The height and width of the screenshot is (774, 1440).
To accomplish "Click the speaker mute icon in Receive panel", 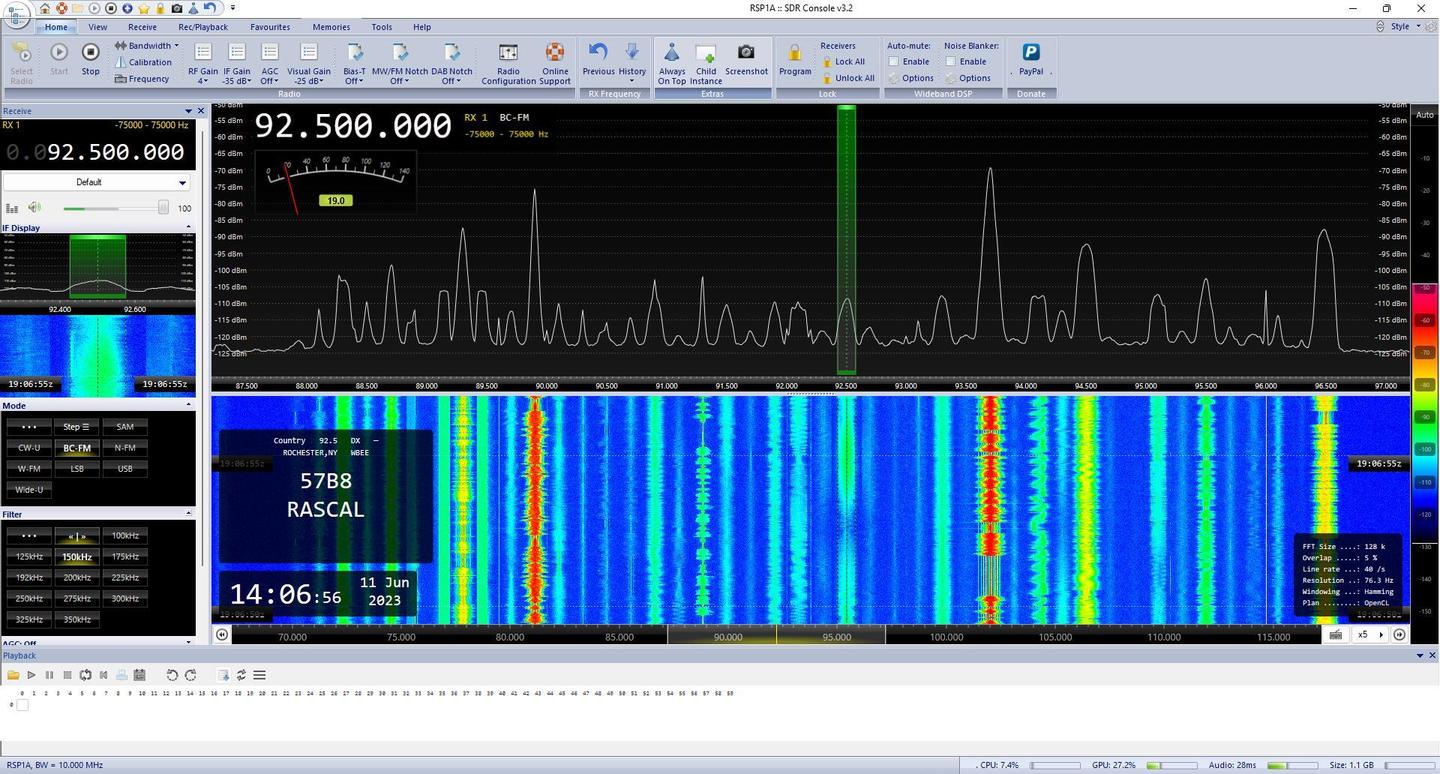I will point(35,207).
